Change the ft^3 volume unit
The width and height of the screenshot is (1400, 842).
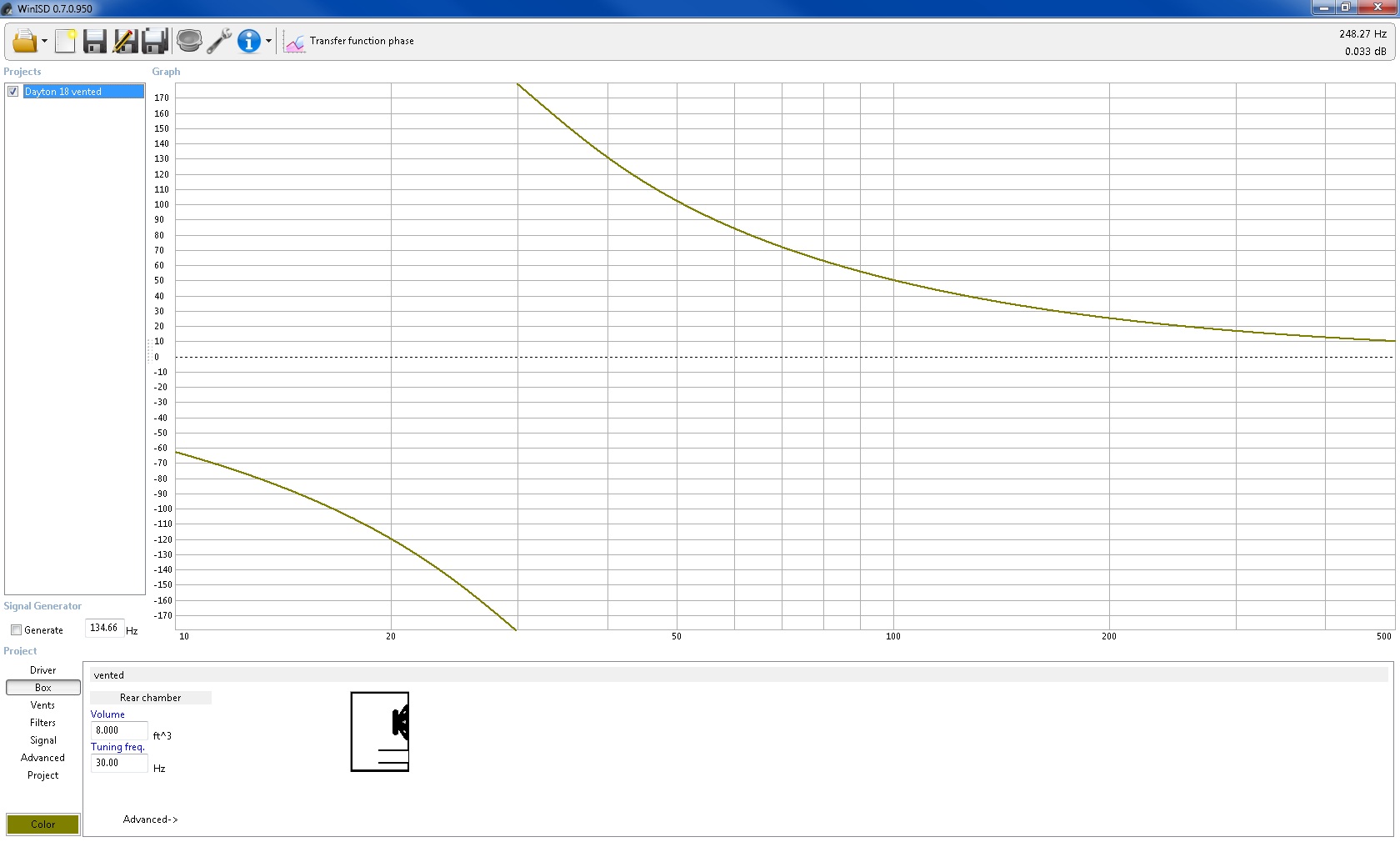(x=162, y=736)
